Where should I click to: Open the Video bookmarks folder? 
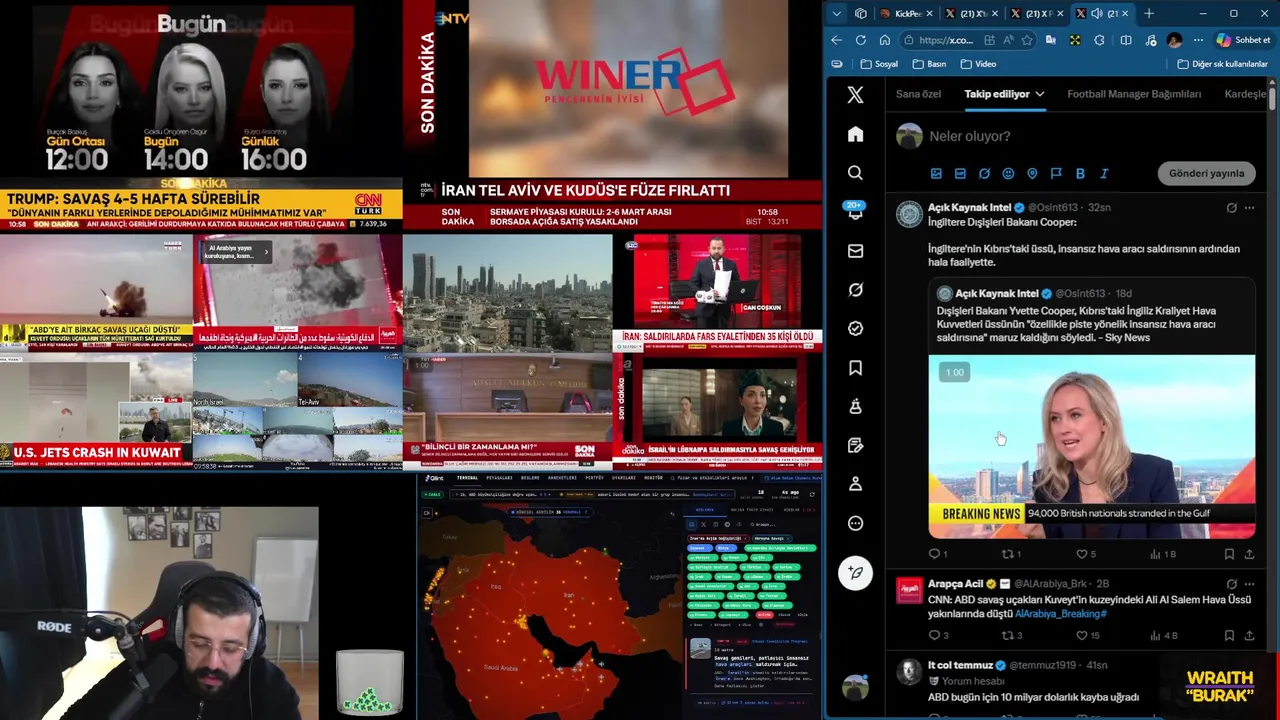pos(978,64)
